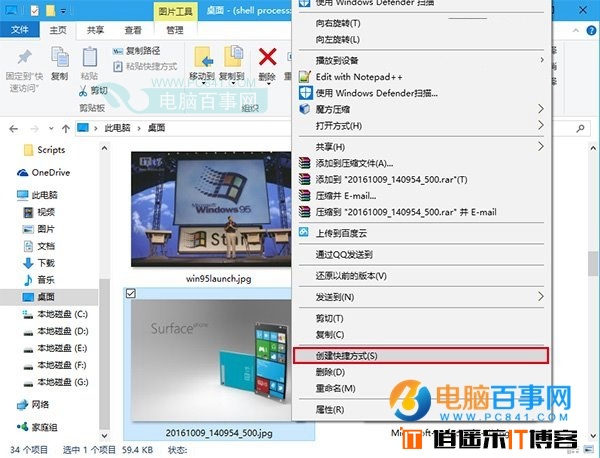Click the Move to (移动到) folder icon
The image size is (600, 458).
(202, 57)
